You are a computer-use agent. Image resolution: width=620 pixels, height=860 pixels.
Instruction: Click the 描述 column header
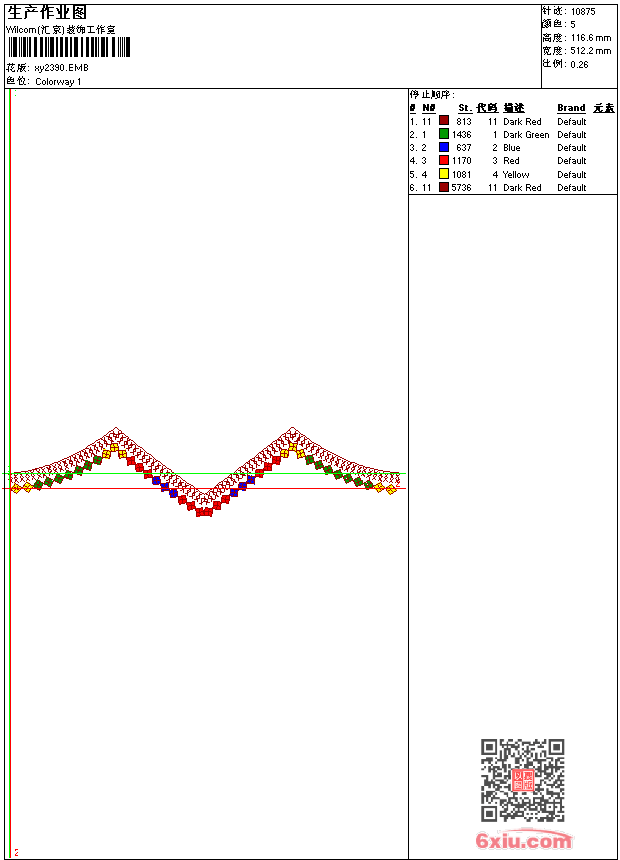click(x=514, y=108)
